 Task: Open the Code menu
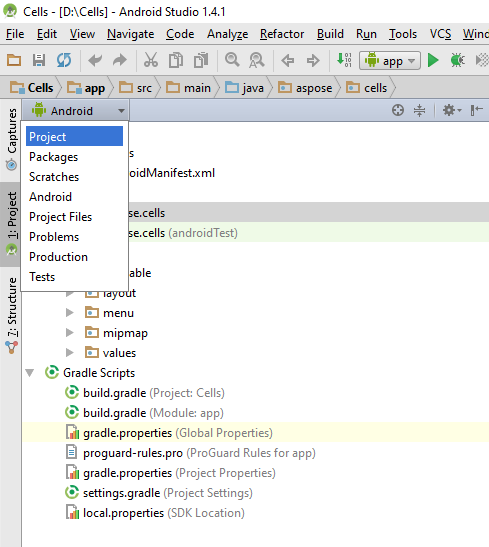180,34
